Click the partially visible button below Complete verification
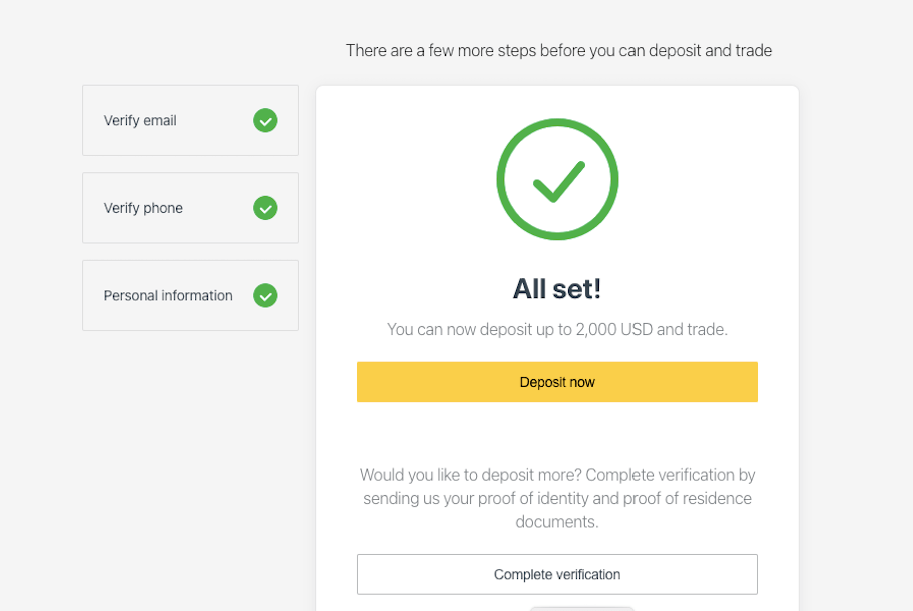 click(x=581, y=607)
